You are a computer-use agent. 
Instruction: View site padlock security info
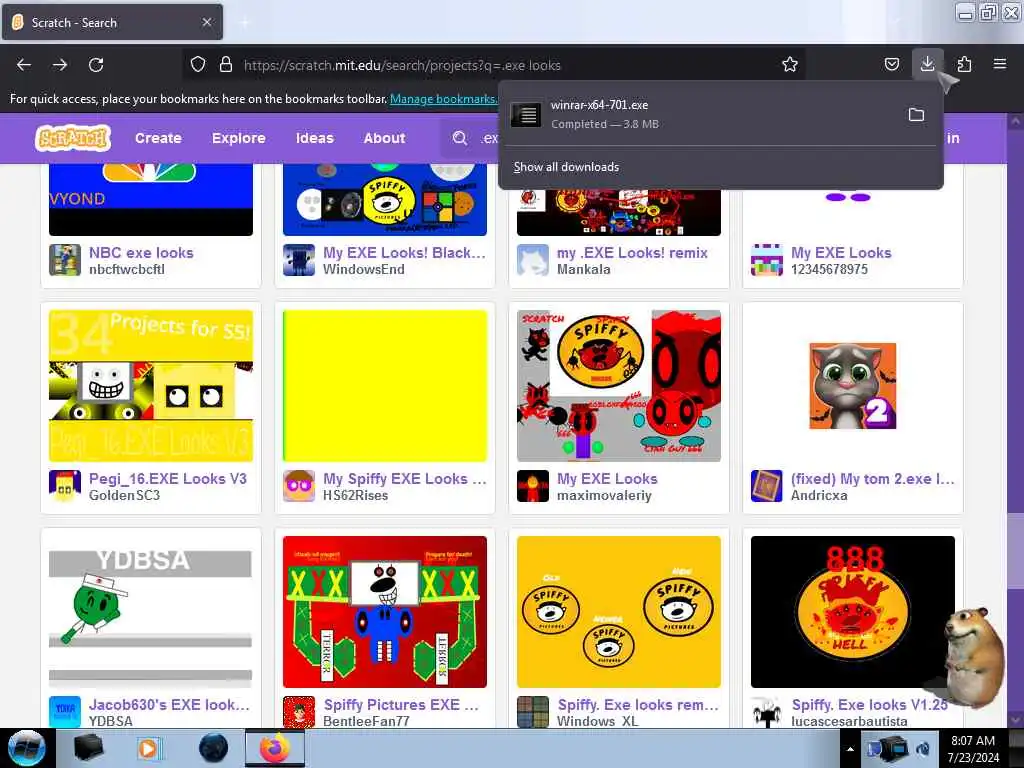[x=226, y=65]
